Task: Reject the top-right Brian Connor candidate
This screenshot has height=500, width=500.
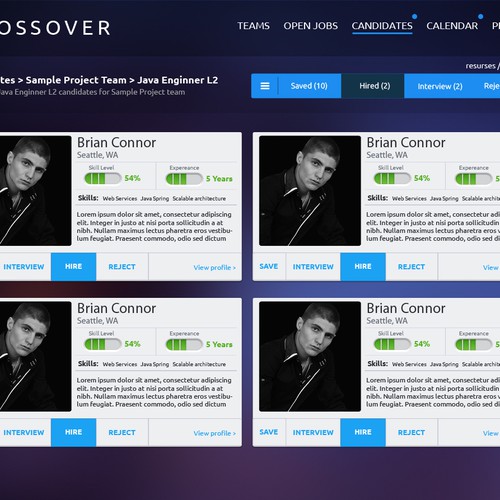Action: coord(411,267)
